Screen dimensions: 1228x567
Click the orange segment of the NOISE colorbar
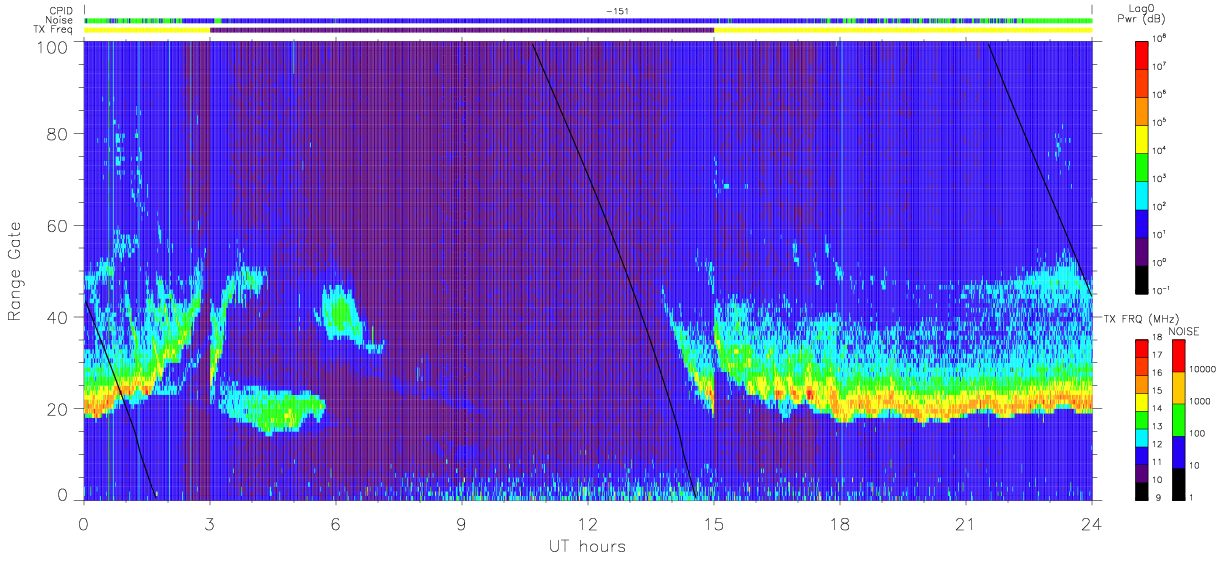[1178, 387]
